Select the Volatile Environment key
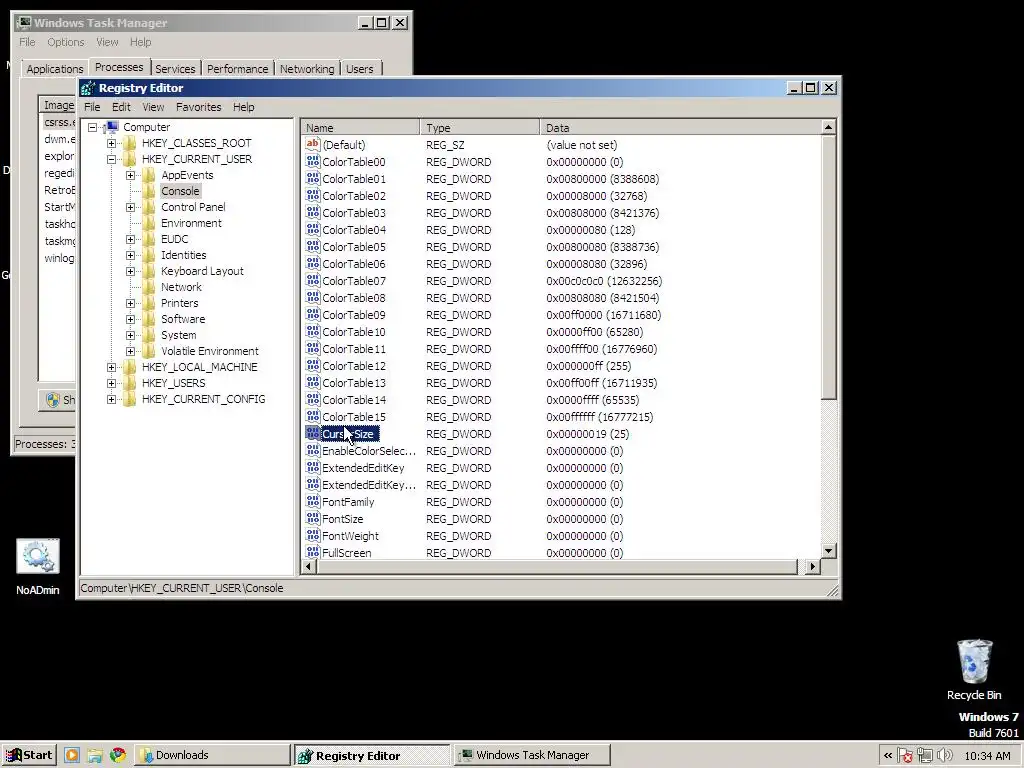The image size is (1024, 768). [210, 351]
